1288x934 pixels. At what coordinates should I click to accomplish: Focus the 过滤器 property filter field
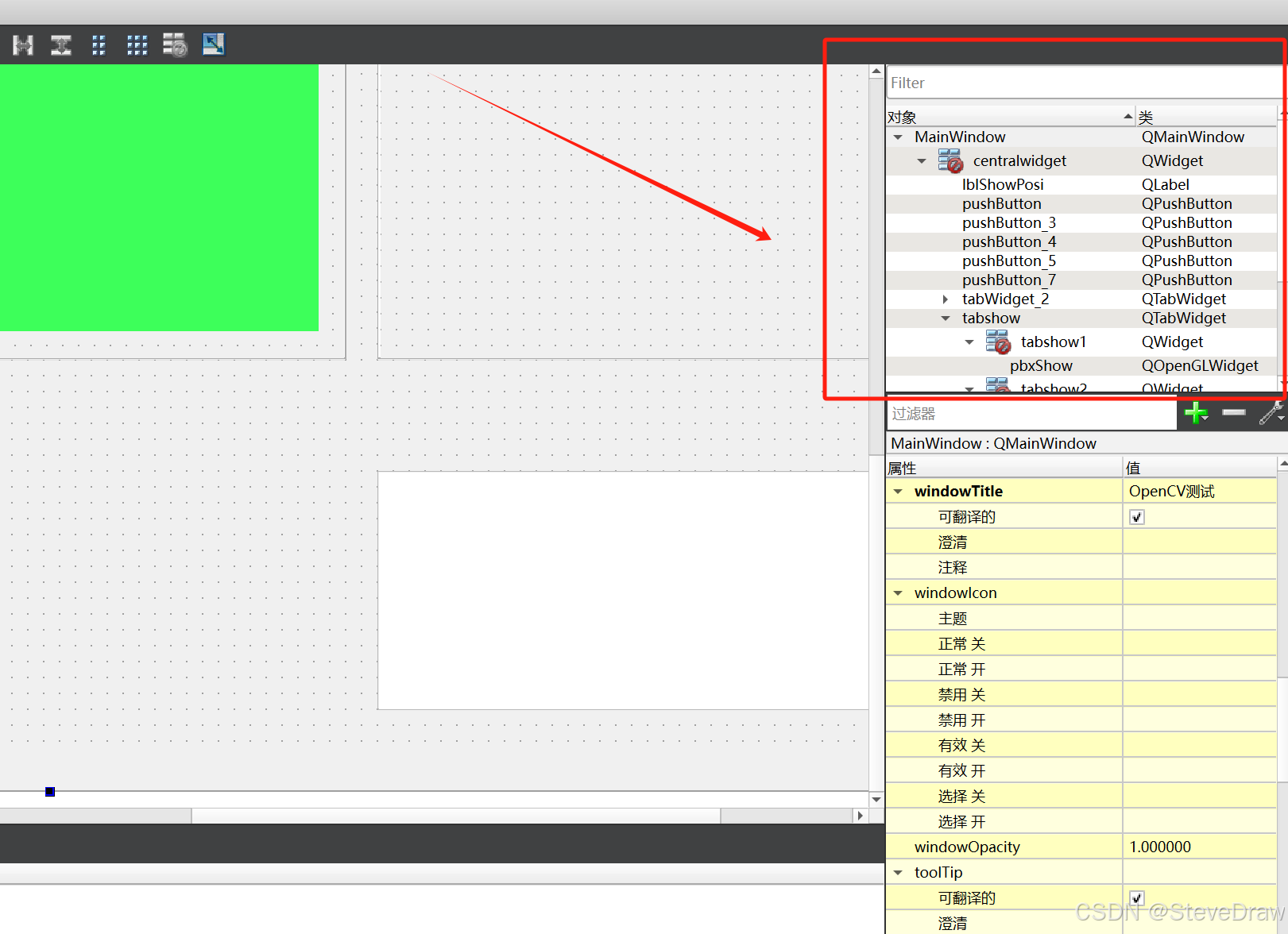click(x=1031, y=414)
